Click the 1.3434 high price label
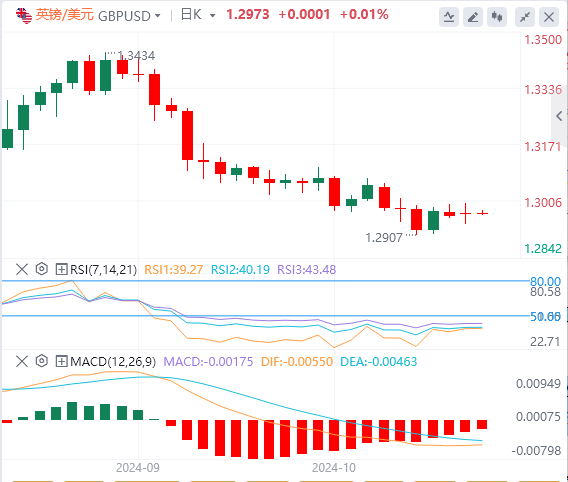 tap(136, 55)
